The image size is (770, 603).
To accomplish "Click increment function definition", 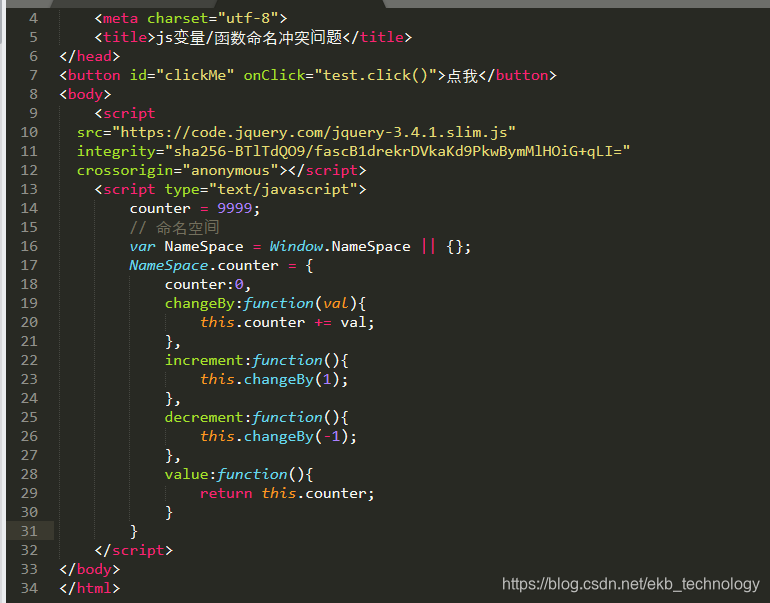I will pyautogui.click(x=256, y=360).
